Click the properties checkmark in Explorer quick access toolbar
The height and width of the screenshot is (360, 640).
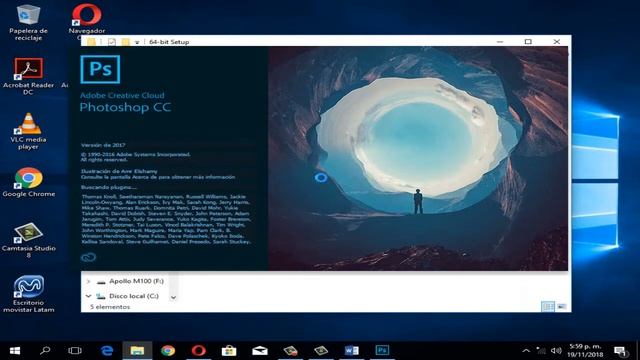[111, 42]
